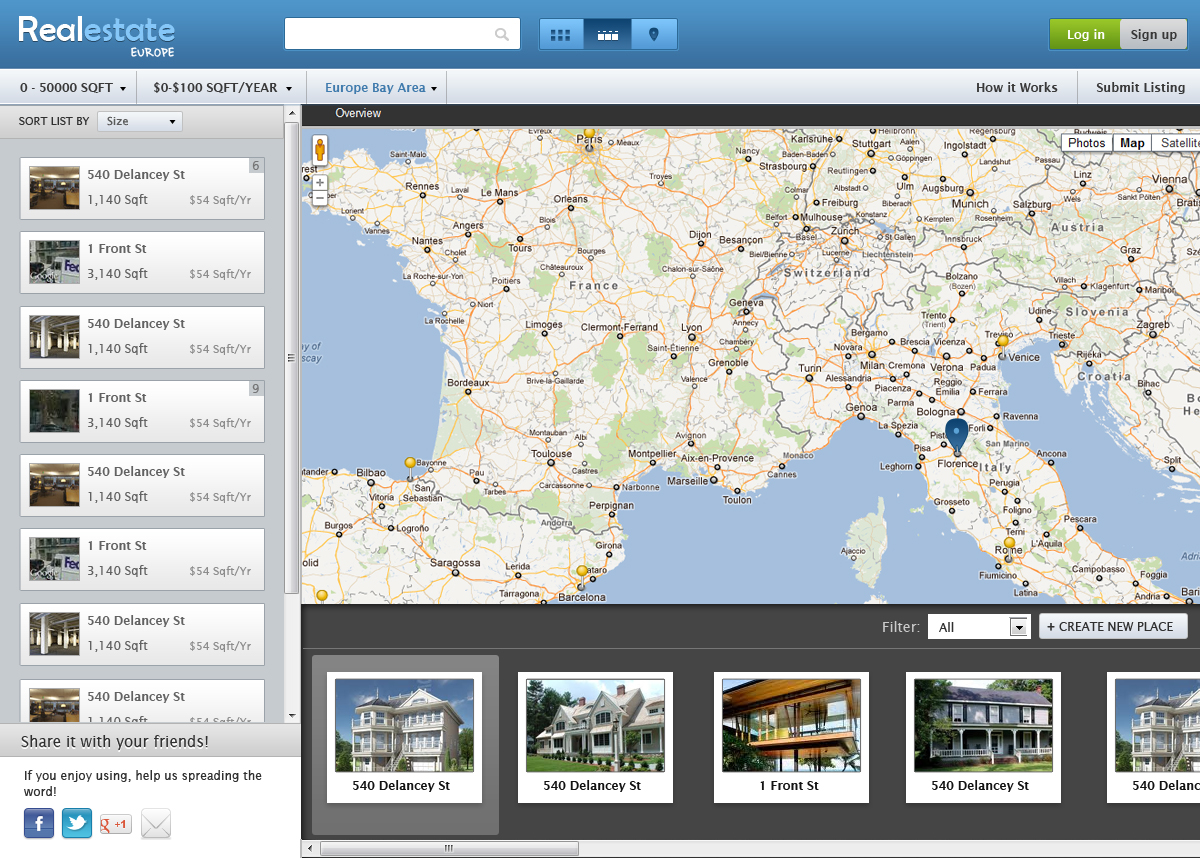Go to Submit Listing
Image resolution: width=1200 pixels, height=858 pixels.
(x=1140, y=88)
